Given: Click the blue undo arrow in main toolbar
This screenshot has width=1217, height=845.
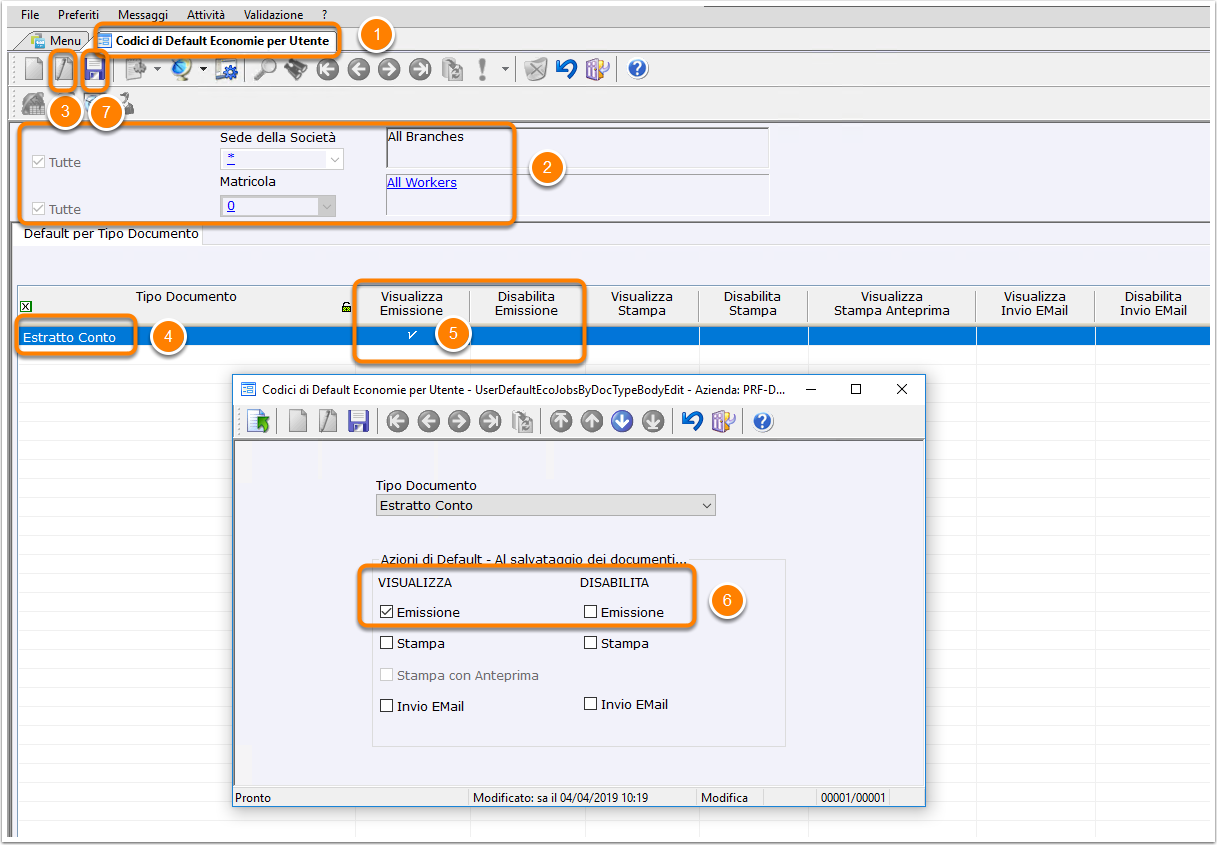Looking at the screenshot, I should pos(567,69).
